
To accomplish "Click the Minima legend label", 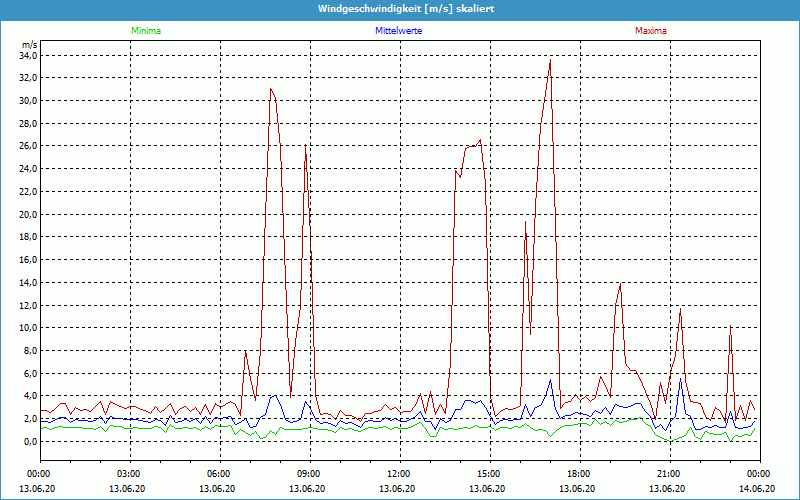I will click(x=145, y=31).
